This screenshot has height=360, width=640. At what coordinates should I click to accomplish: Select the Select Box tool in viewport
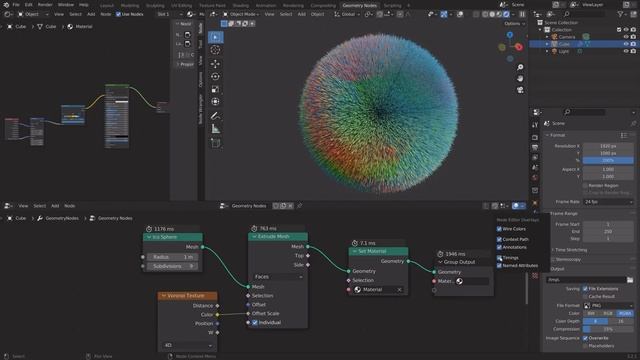click(216, 37)
